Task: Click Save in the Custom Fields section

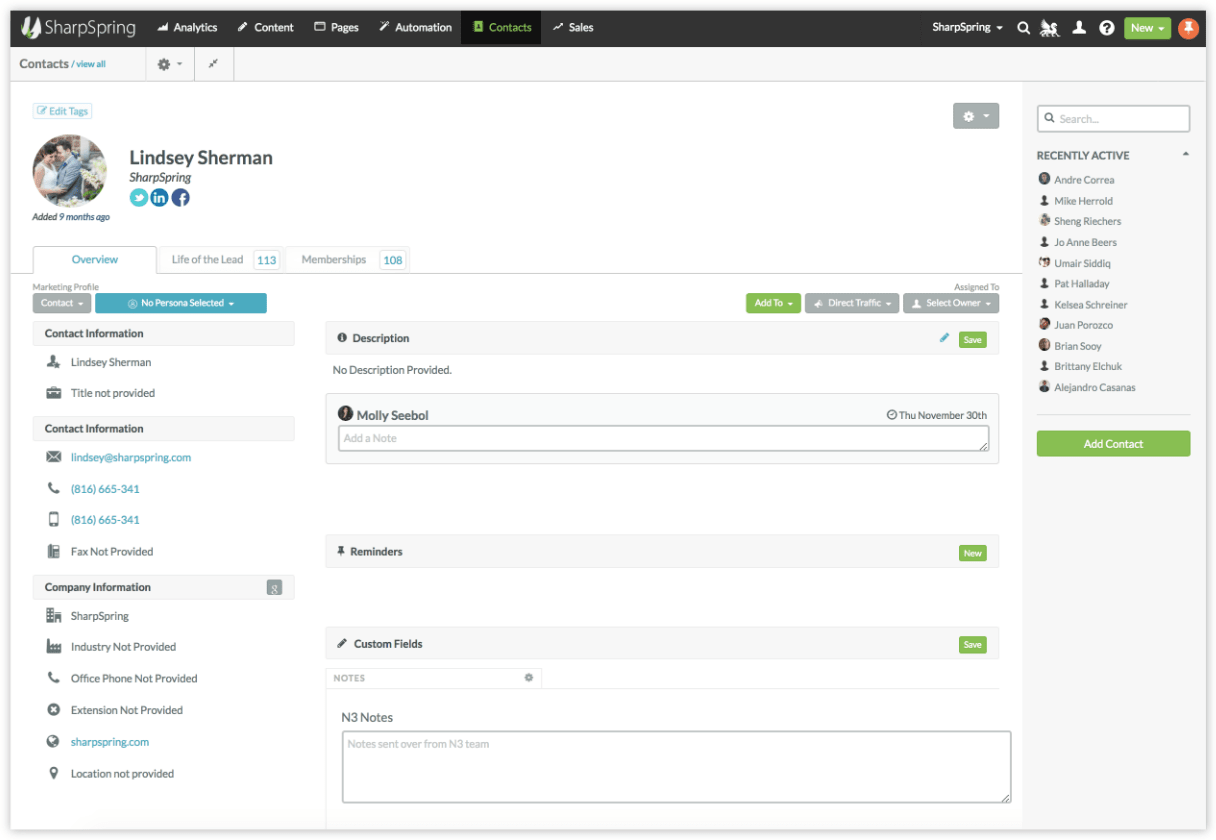Action: (x=972, y=645)
